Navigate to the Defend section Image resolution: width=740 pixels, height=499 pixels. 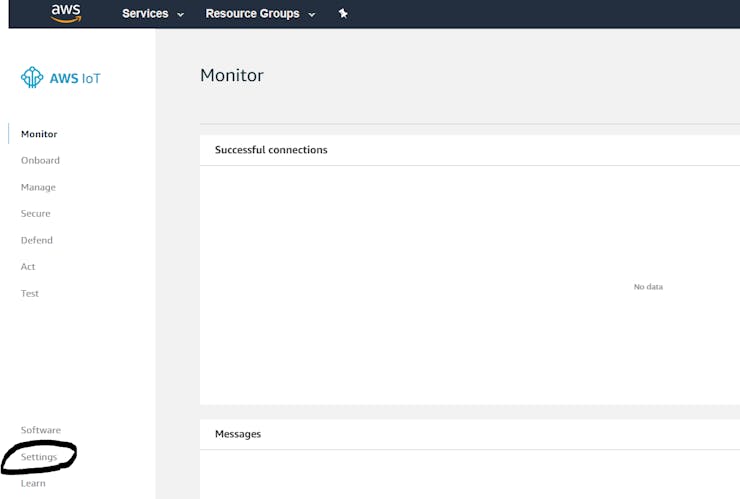click(37, 240)
